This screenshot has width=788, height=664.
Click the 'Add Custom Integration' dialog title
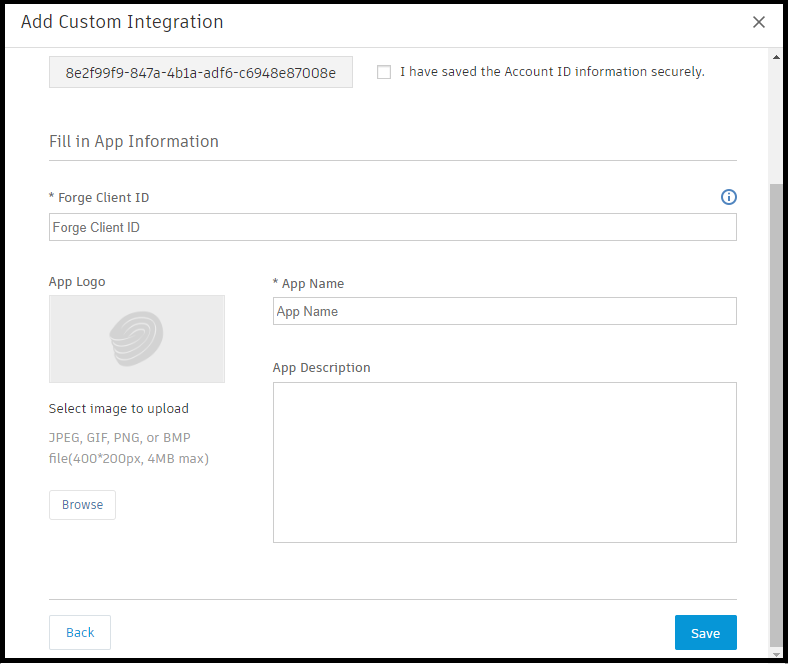[x=122, y=22]
